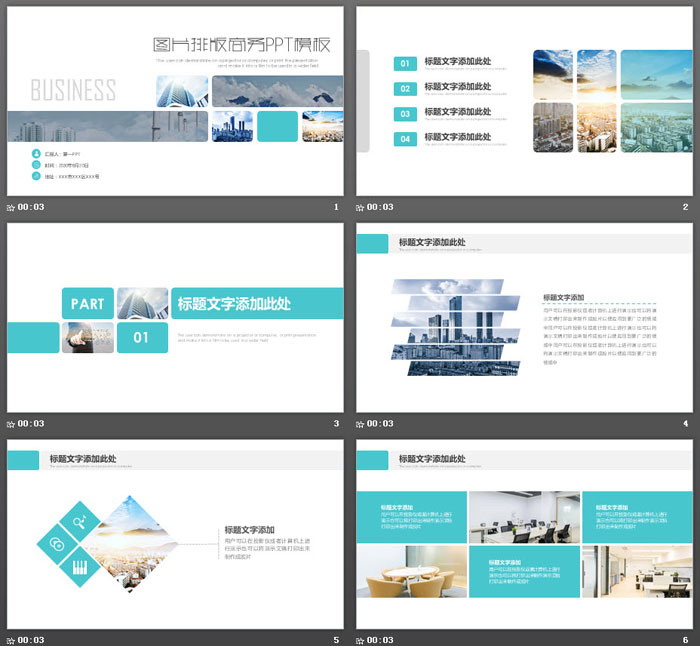This screenshot has width=700, height=646.
Task: Click the 00:03 timing label under slide 4
Action: pyautogui.click(x=381, y=424)
